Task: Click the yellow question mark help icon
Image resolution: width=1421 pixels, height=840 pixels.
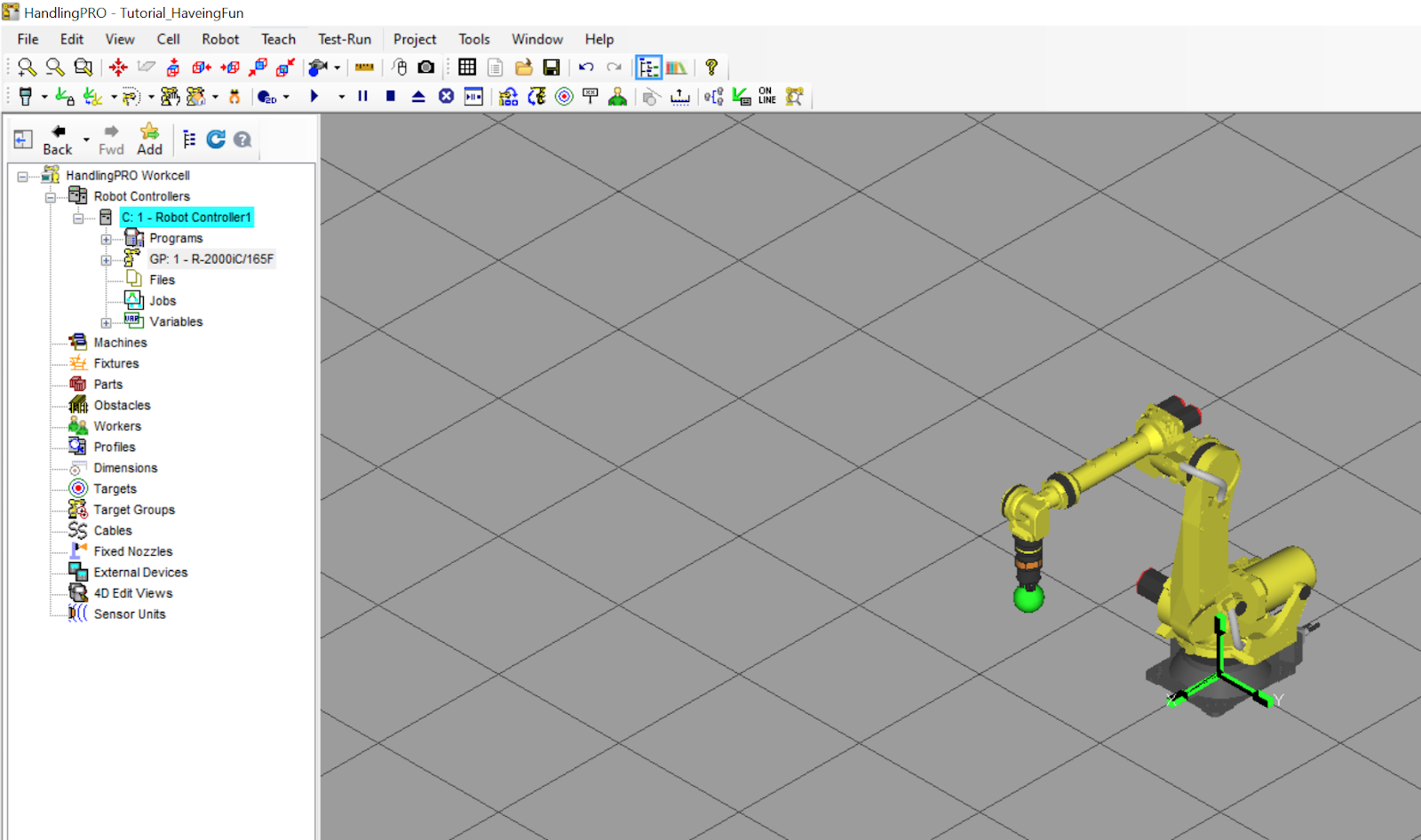Action: 711,67
